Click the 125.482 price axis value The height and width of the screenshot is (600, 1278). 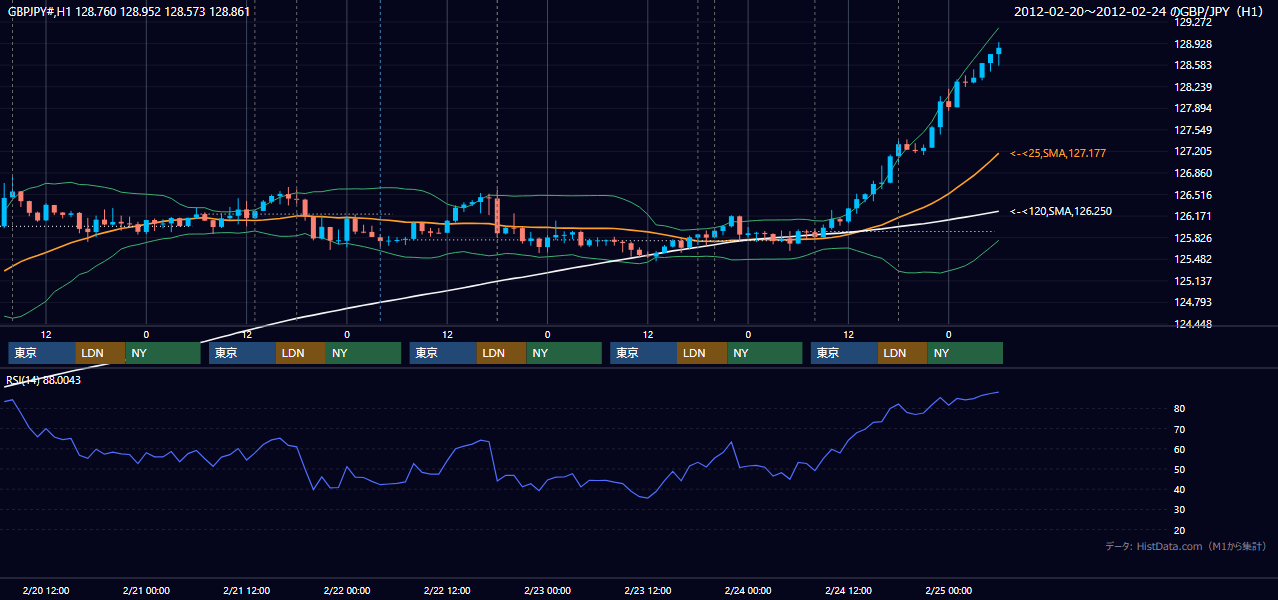coord(1194,259)
